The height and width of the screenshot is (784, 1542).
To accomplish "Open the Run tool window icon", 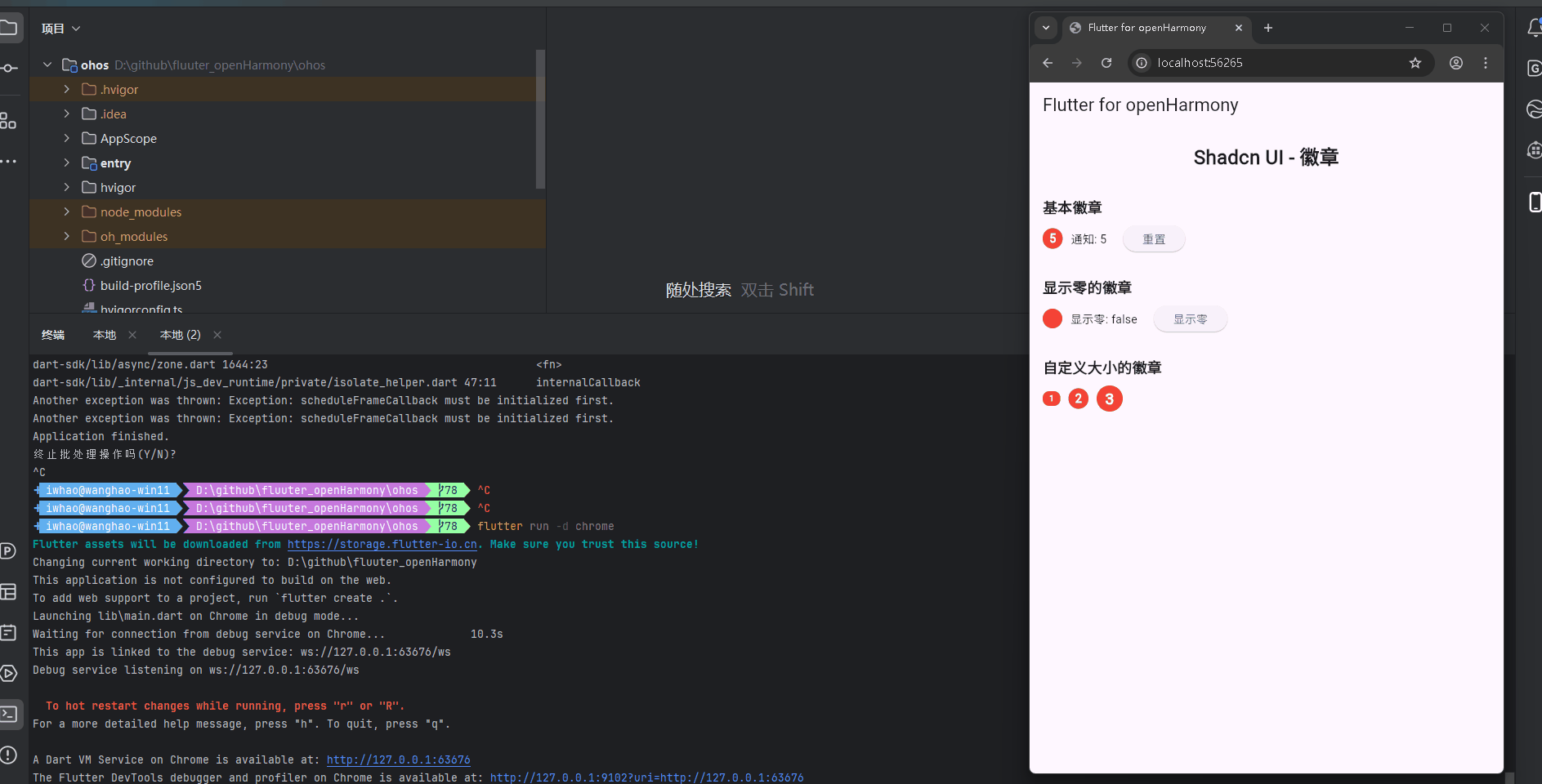I will click(8, 673).
